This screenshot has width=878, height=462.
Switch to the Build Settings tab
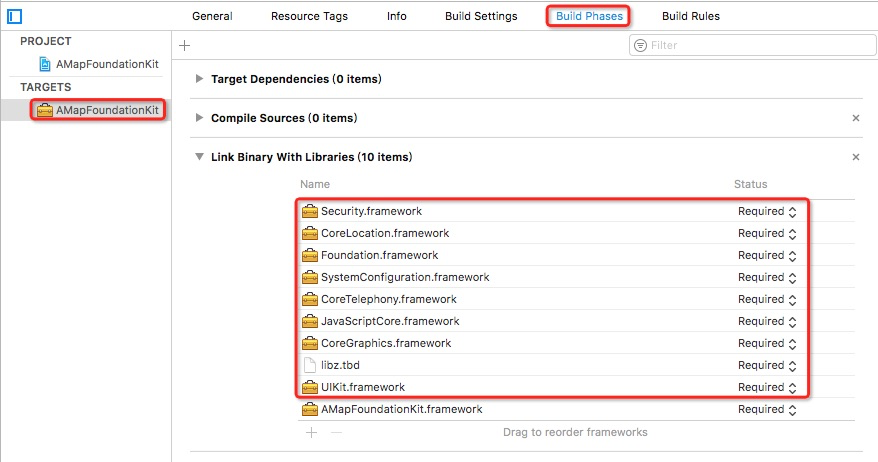point(481,16)
